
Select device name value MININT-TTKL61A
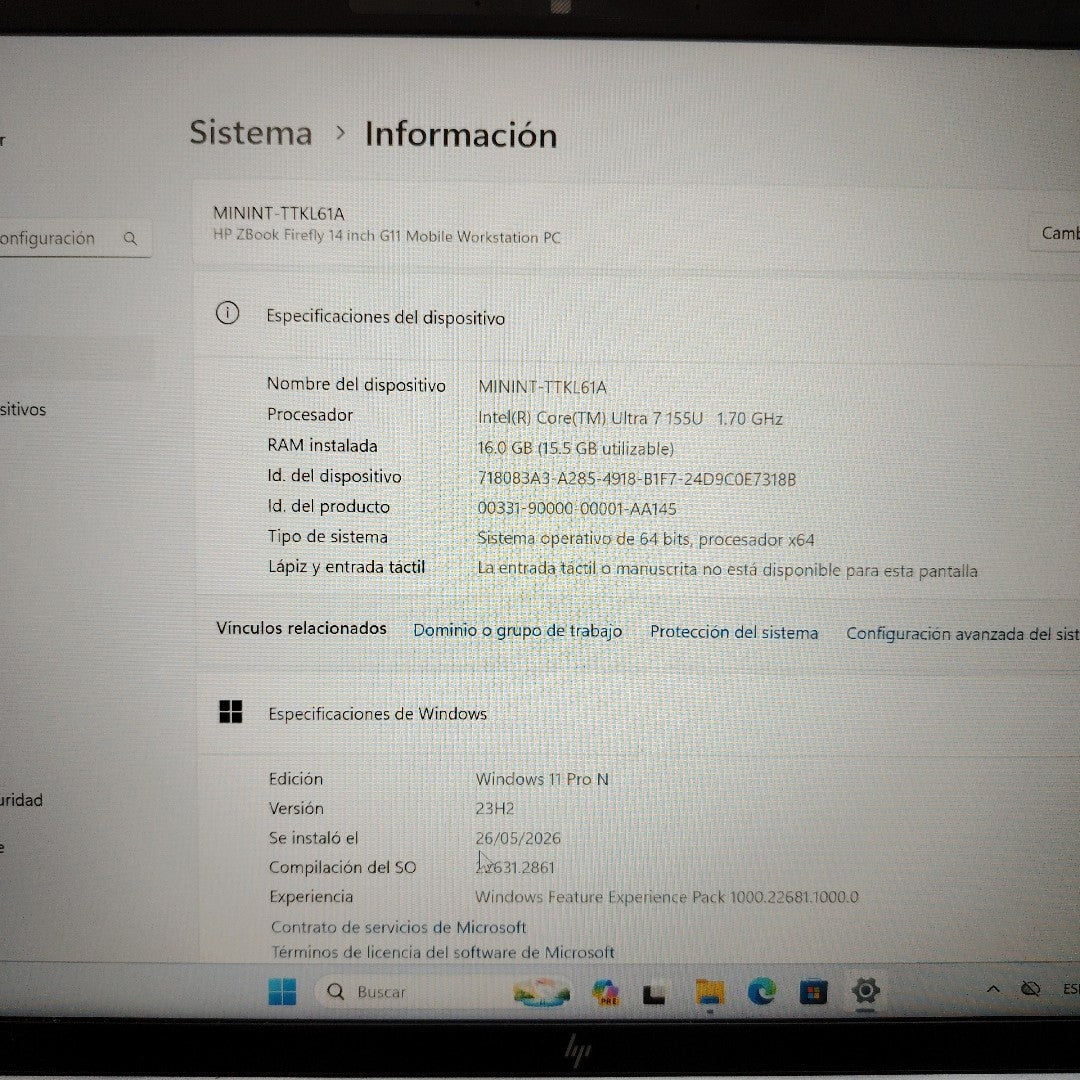(x=542, y=387)
